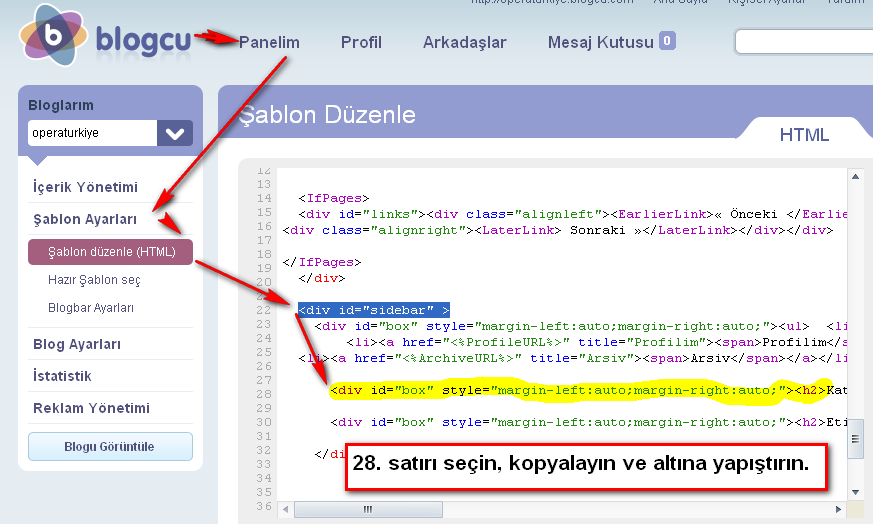Click the Bloglarım heading
873x524 pixels.
pyautogui.click(x=61, y=105)
